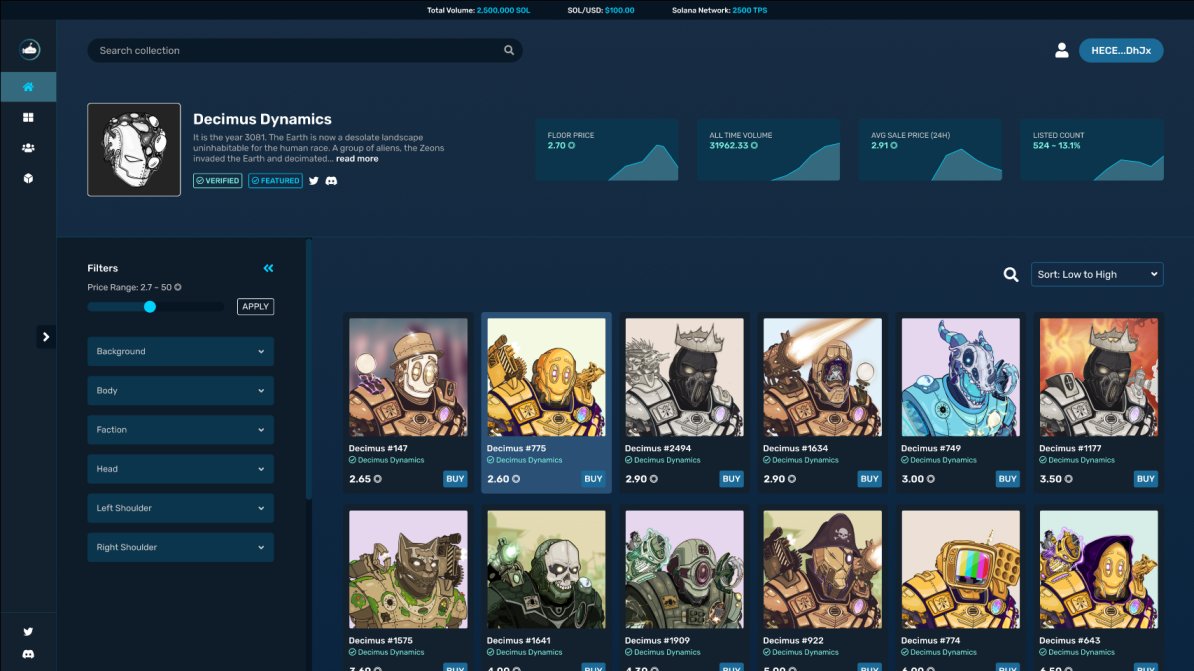Open the Decimus #1634 artwork
The width and height of the screenshot is (1194, 671).
822,377
